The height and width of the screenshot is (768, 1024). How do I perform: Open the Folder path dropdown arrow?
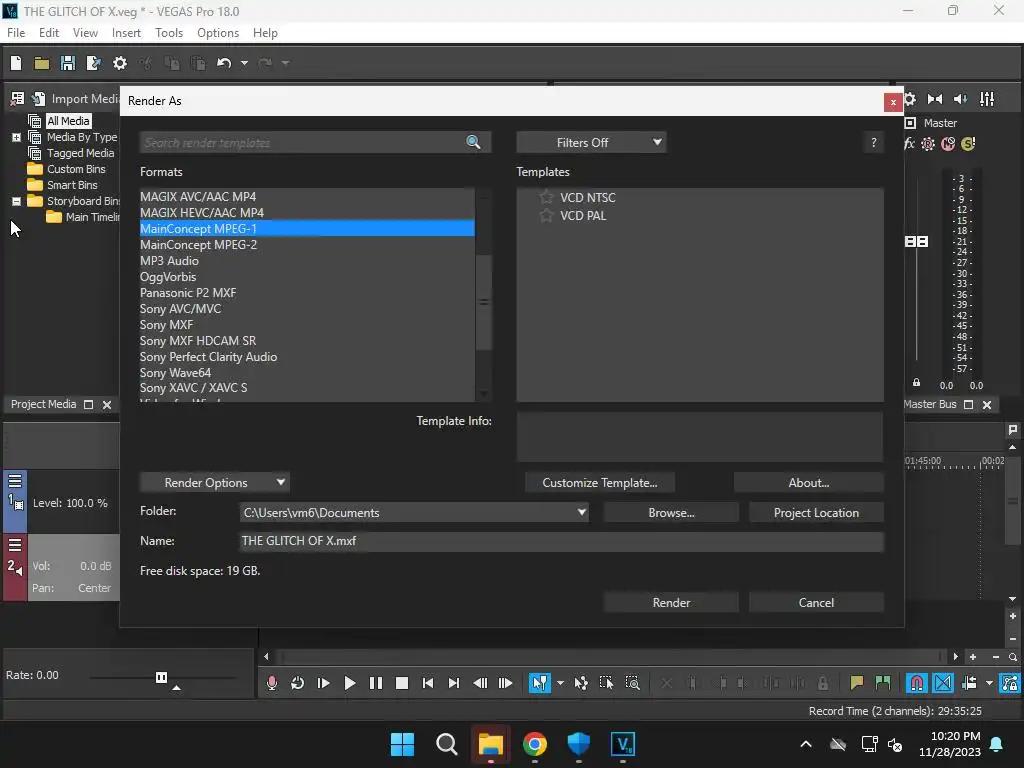pyautogui.click(x=581, y=513)
